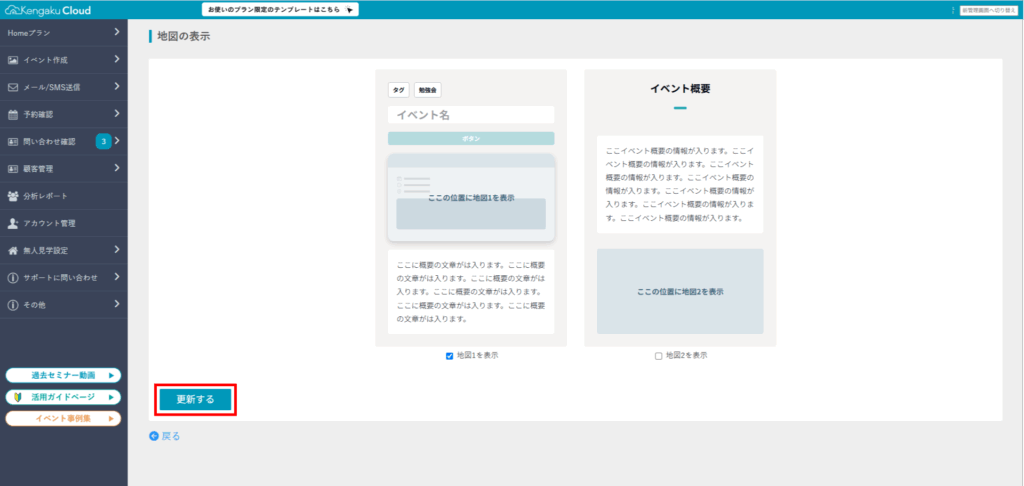Click the 更新する button
The image size is (1024, 486).
(x=196, y=399)
